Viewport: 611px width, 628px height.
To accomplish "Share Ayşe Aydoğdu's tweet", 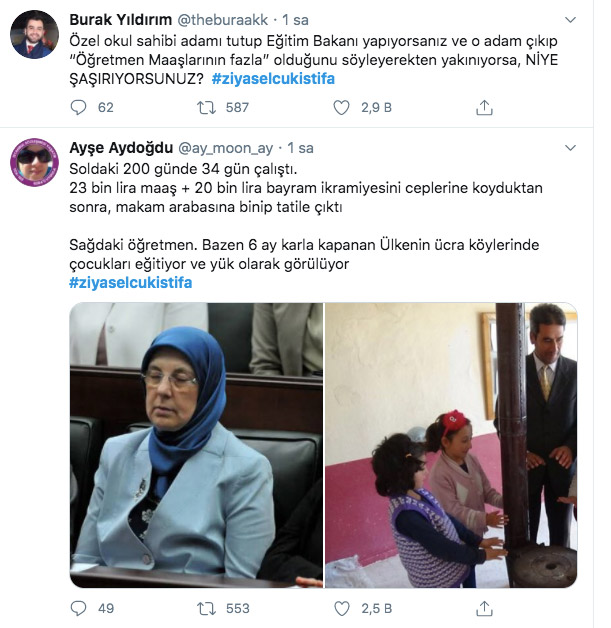I will pos(484,608).
